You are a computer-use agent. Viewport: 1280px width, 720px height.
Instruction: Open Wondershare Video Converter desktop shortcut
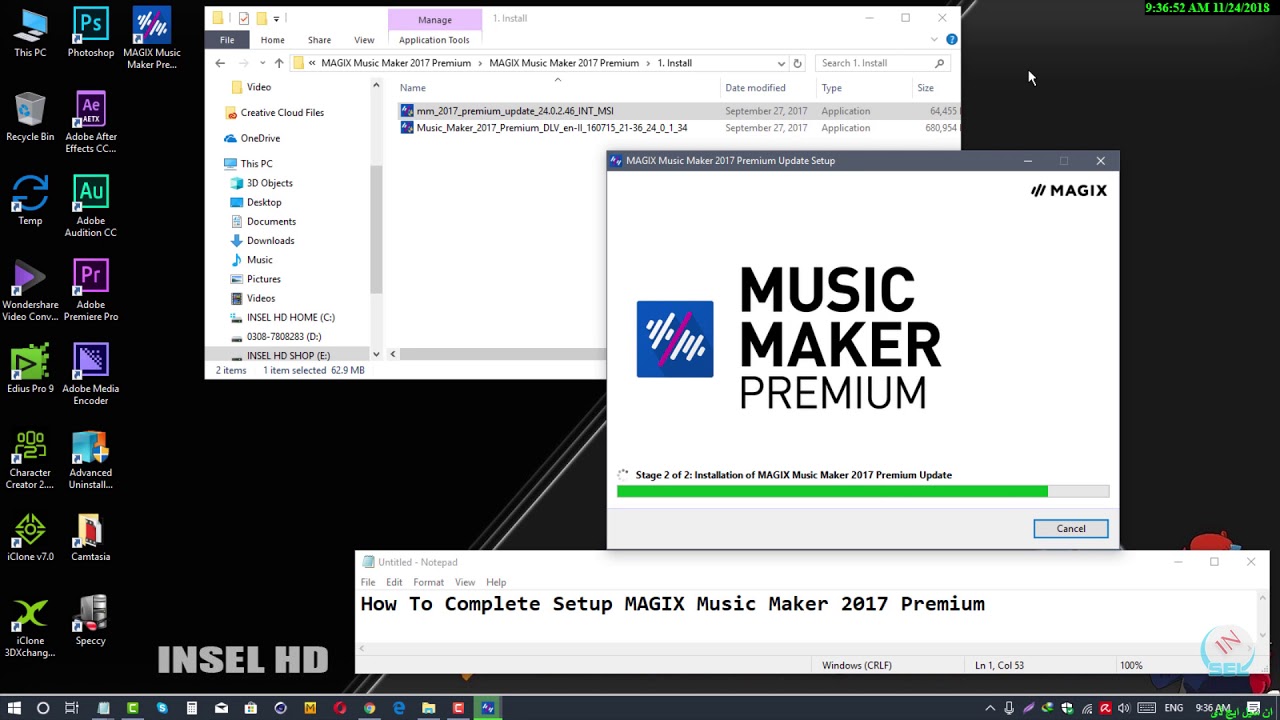[30, 291]
